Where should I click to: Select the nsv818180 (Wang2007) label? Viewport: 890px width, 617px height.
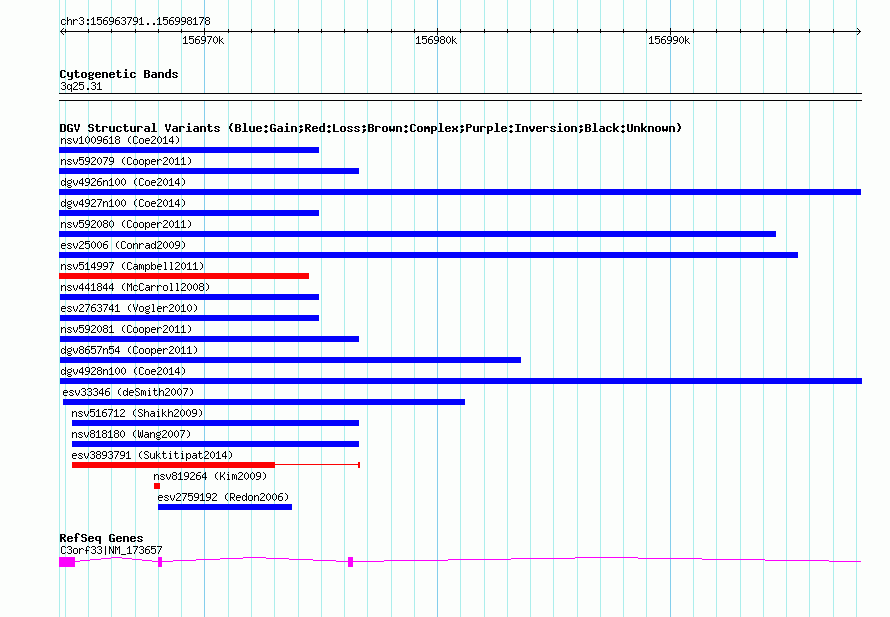coord(131,434)
